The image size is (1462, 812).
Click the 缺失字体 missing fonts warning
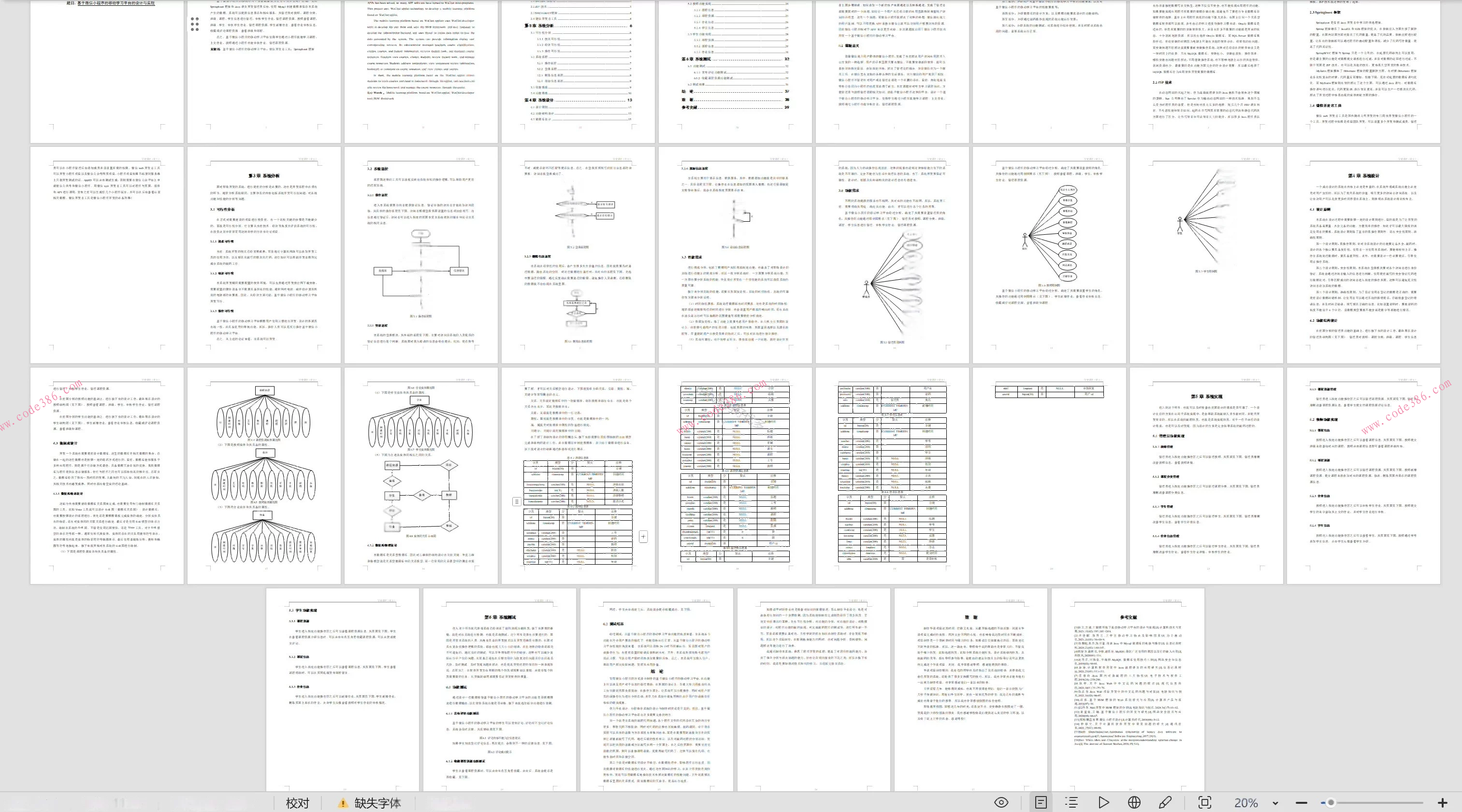click(370, 803)
